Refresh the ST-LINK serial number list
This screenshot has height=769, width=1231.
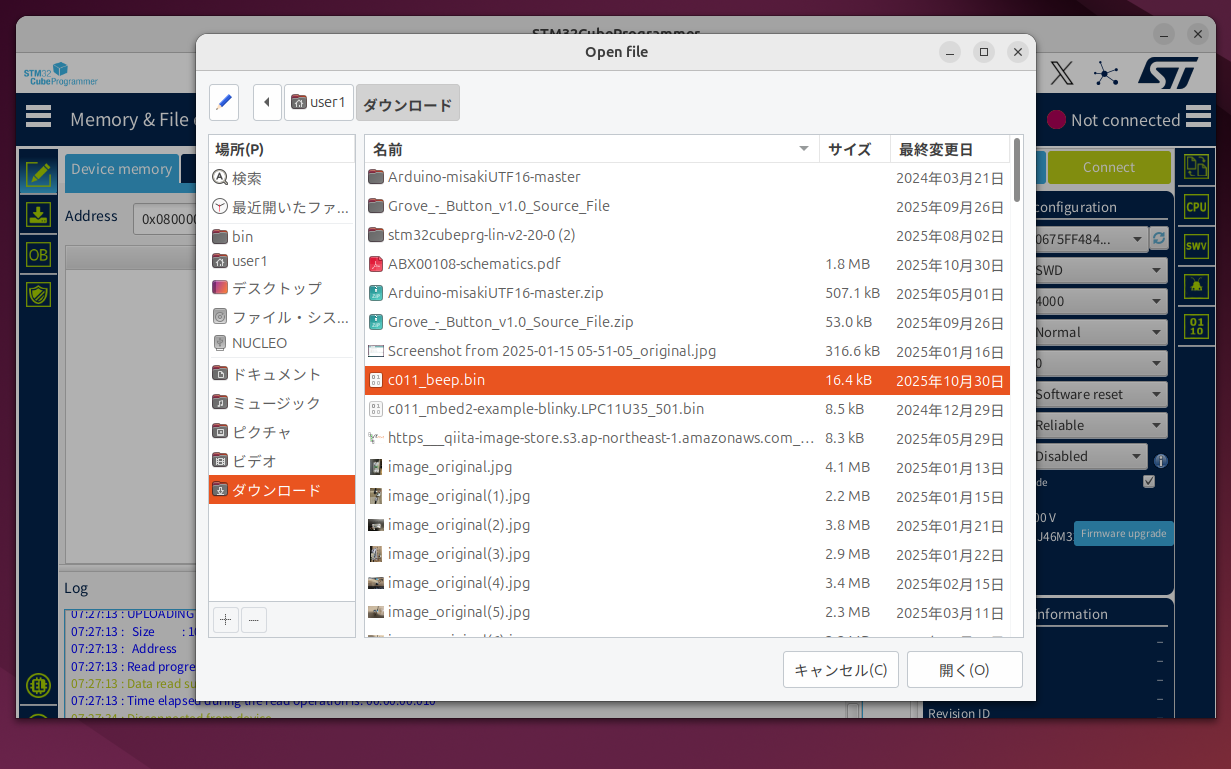click(x=1158, y=238)
